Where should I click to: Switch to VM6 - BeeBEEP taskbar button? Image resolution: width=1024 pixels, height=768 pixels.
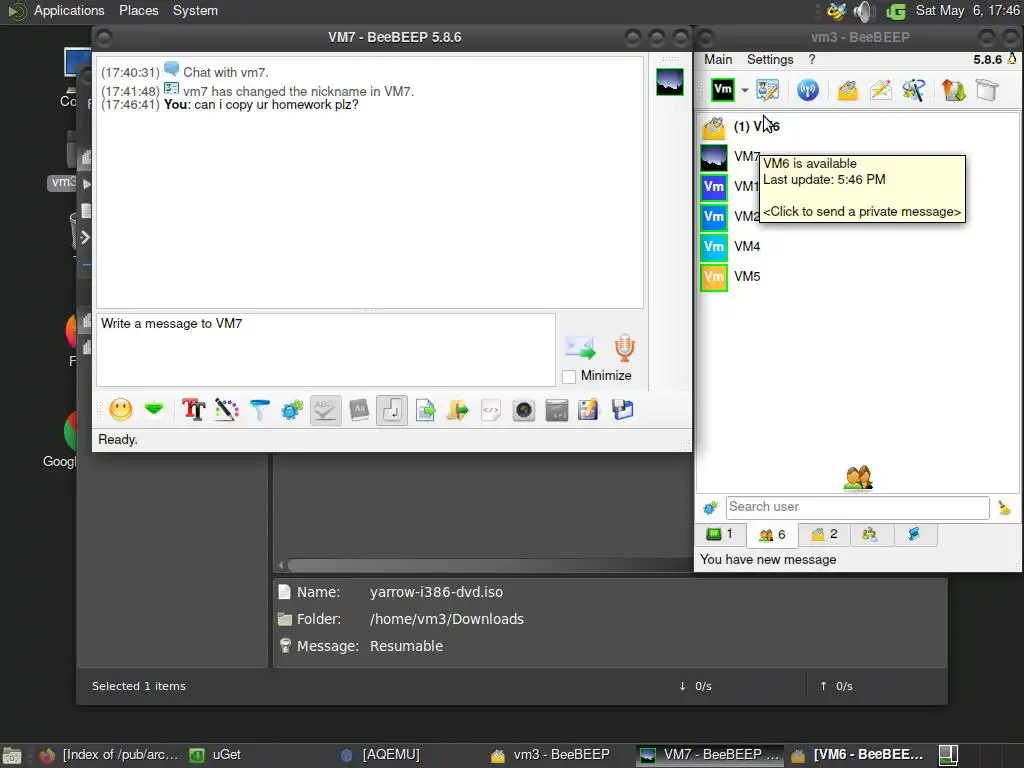click(x=857, y=755)
